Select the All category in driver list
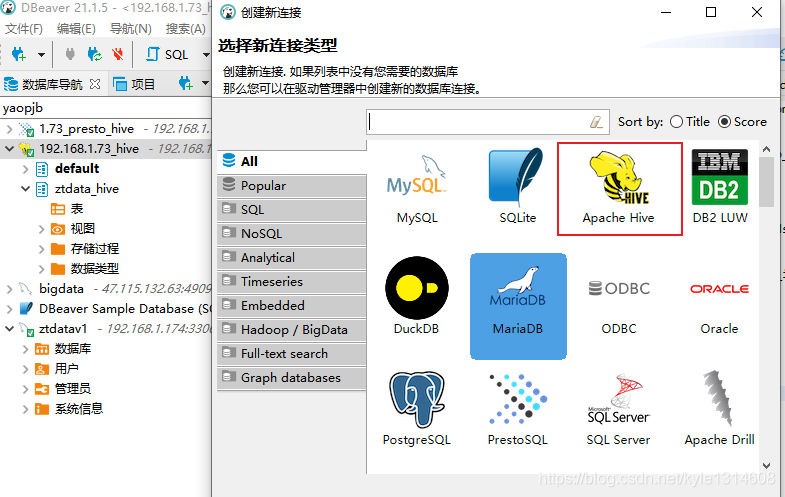This screenshot has width=785, height=497. [292, 161]
